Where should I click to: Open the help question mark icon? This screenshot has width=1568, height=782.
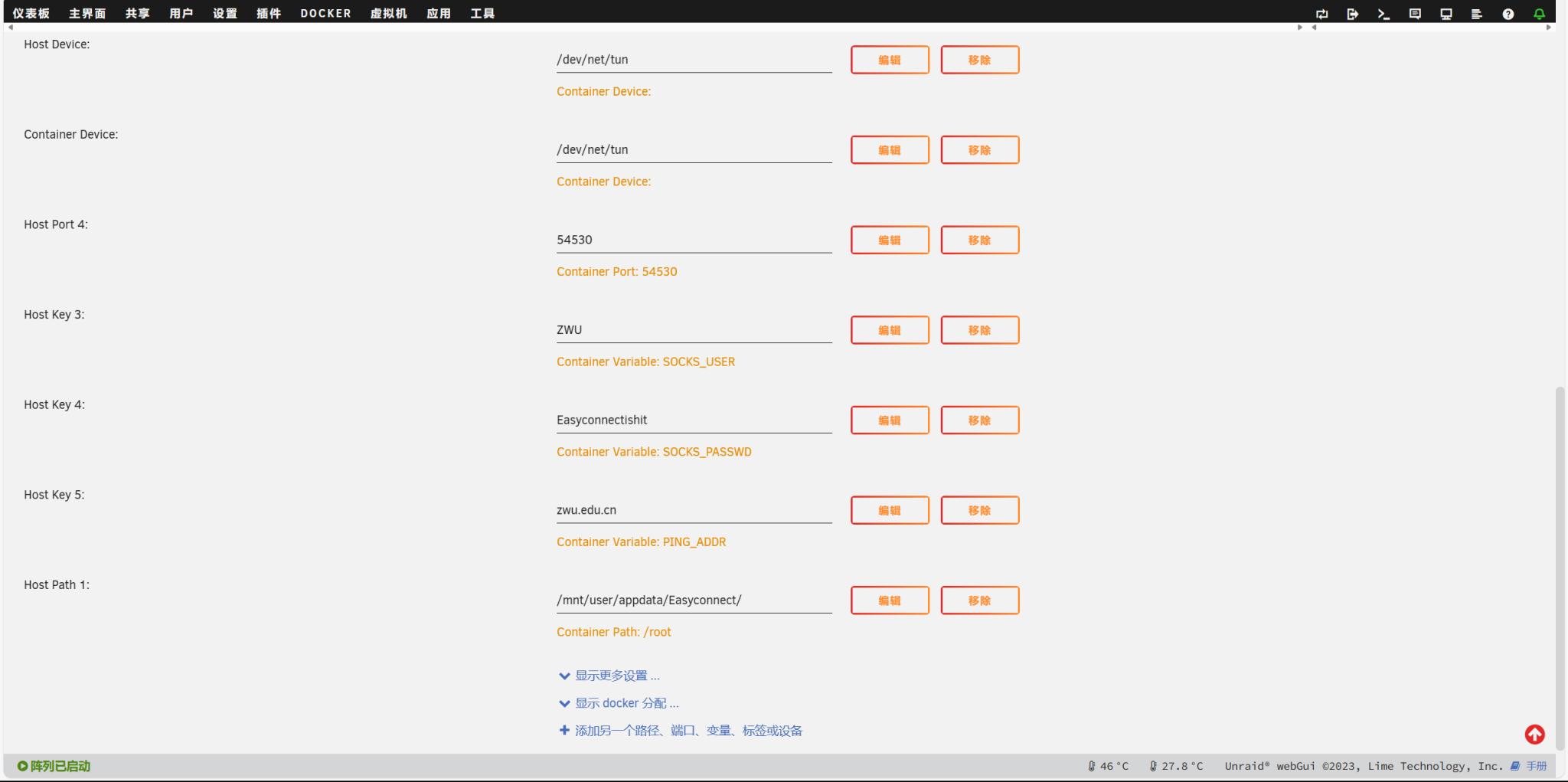click(1509, 13)
